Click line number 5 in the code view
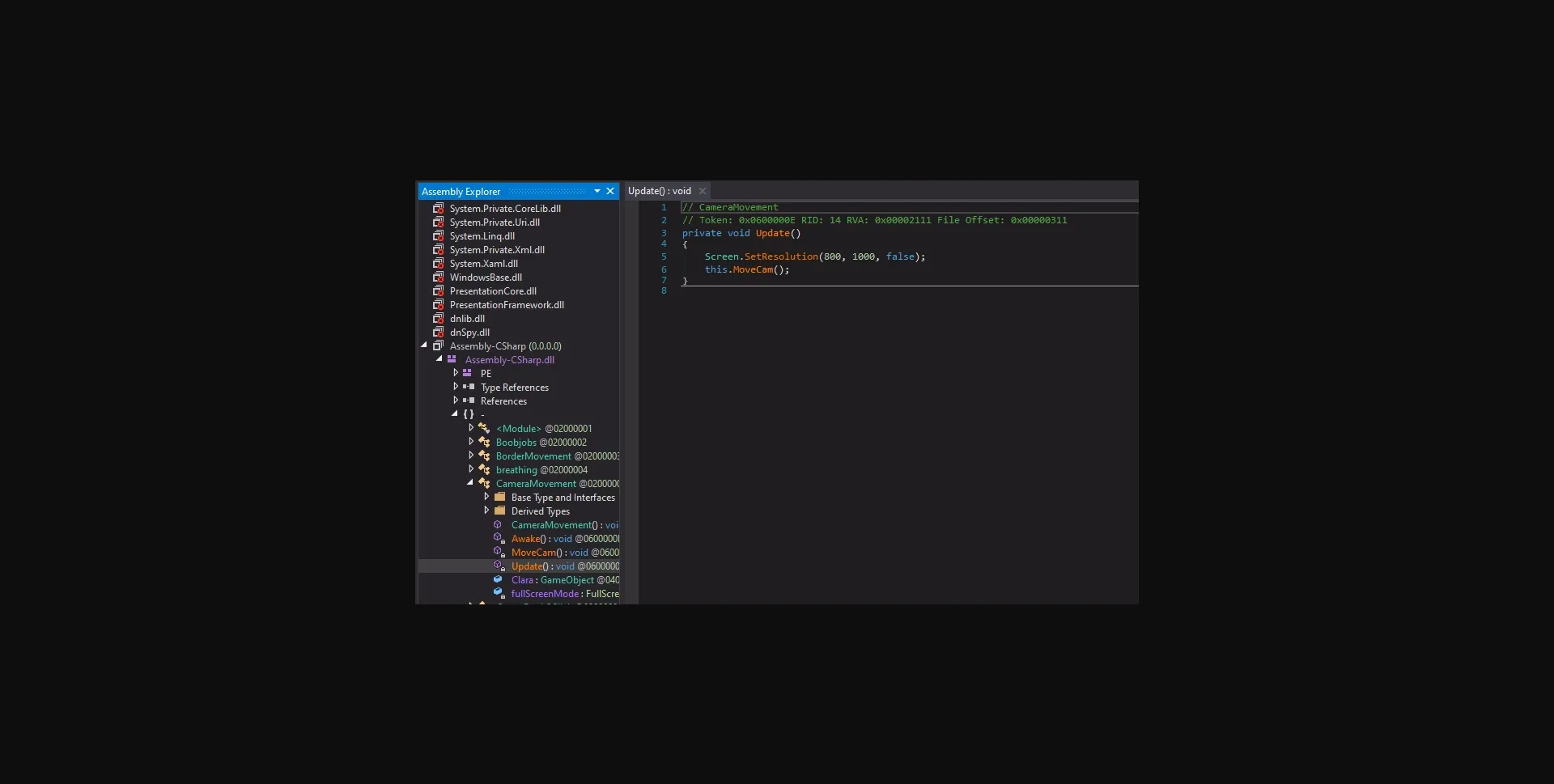 pyautogui.click(x=664, y=256)
